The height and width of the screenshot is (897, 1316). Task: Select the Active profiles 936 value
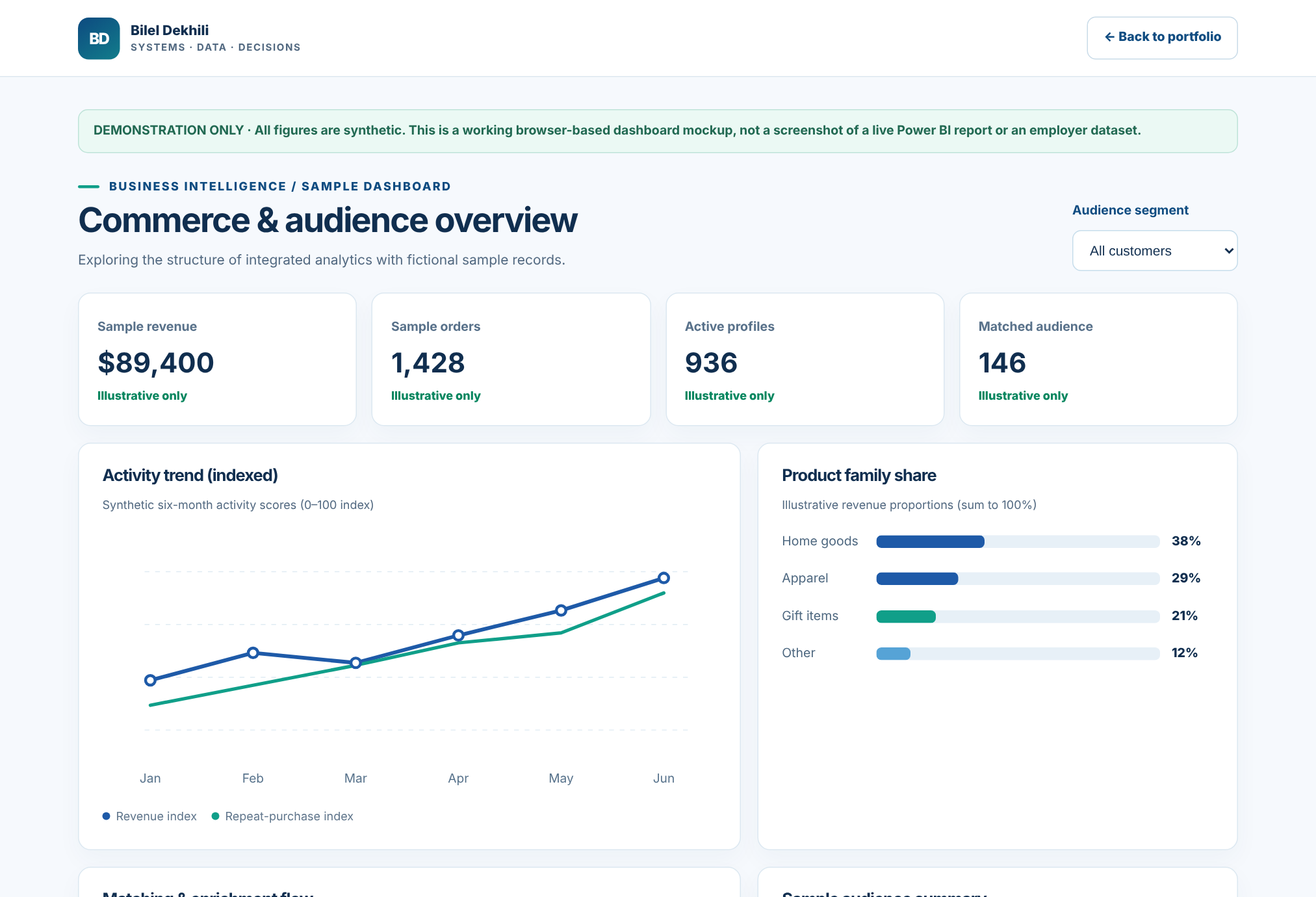711,363
